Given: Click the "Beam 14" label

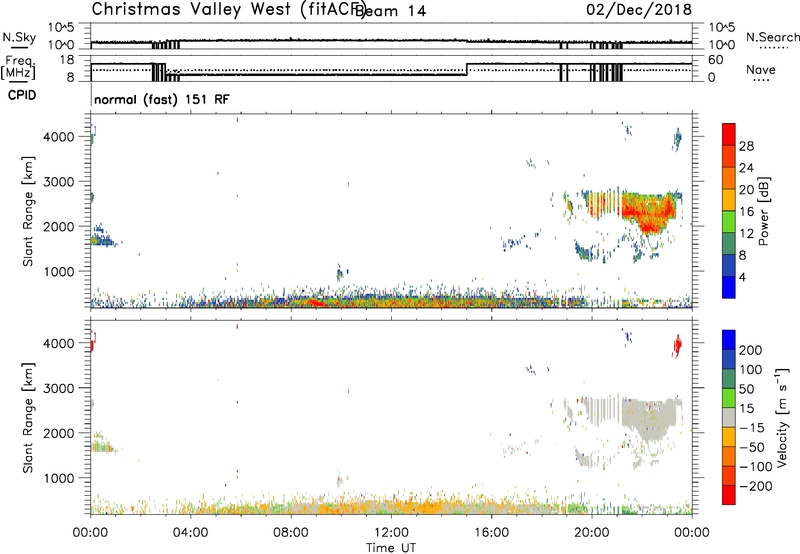Looking at the screenshot, I should tap(391, 11).
